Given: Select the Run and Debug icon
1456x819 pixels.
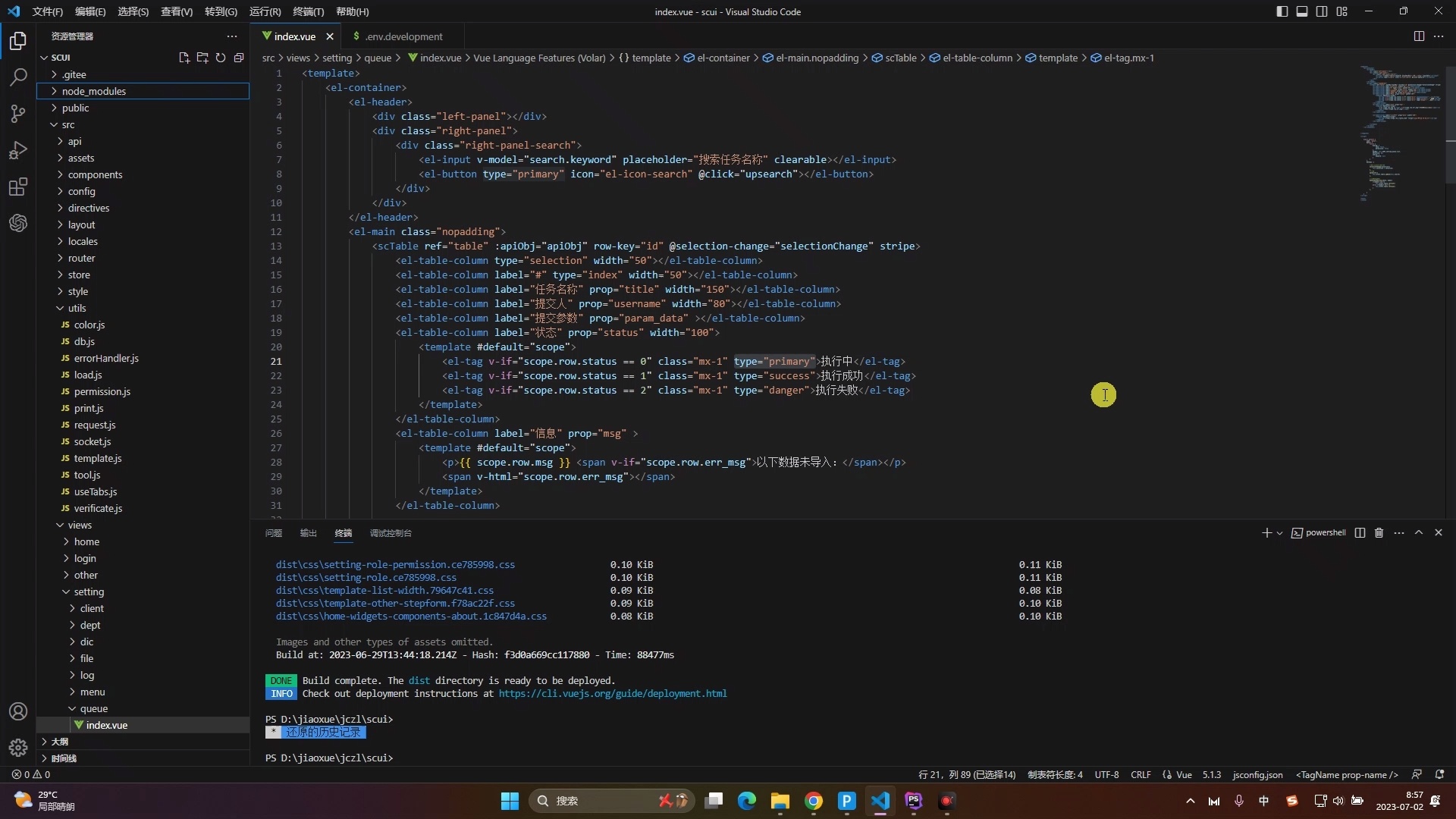Looking at the screenshot, I should pos(17,150).
